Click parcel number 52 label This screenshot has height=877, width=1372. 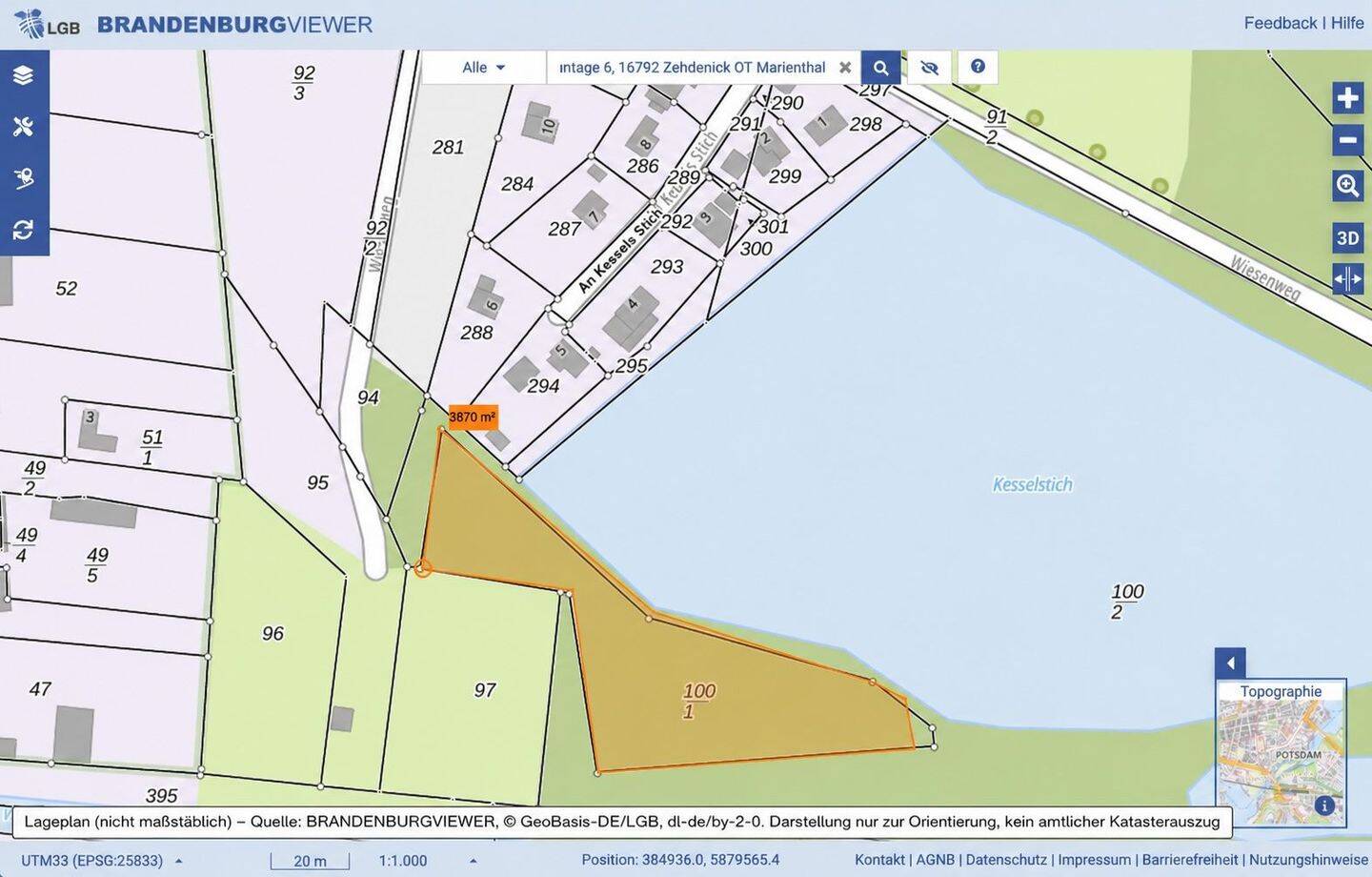coord(66,288)
